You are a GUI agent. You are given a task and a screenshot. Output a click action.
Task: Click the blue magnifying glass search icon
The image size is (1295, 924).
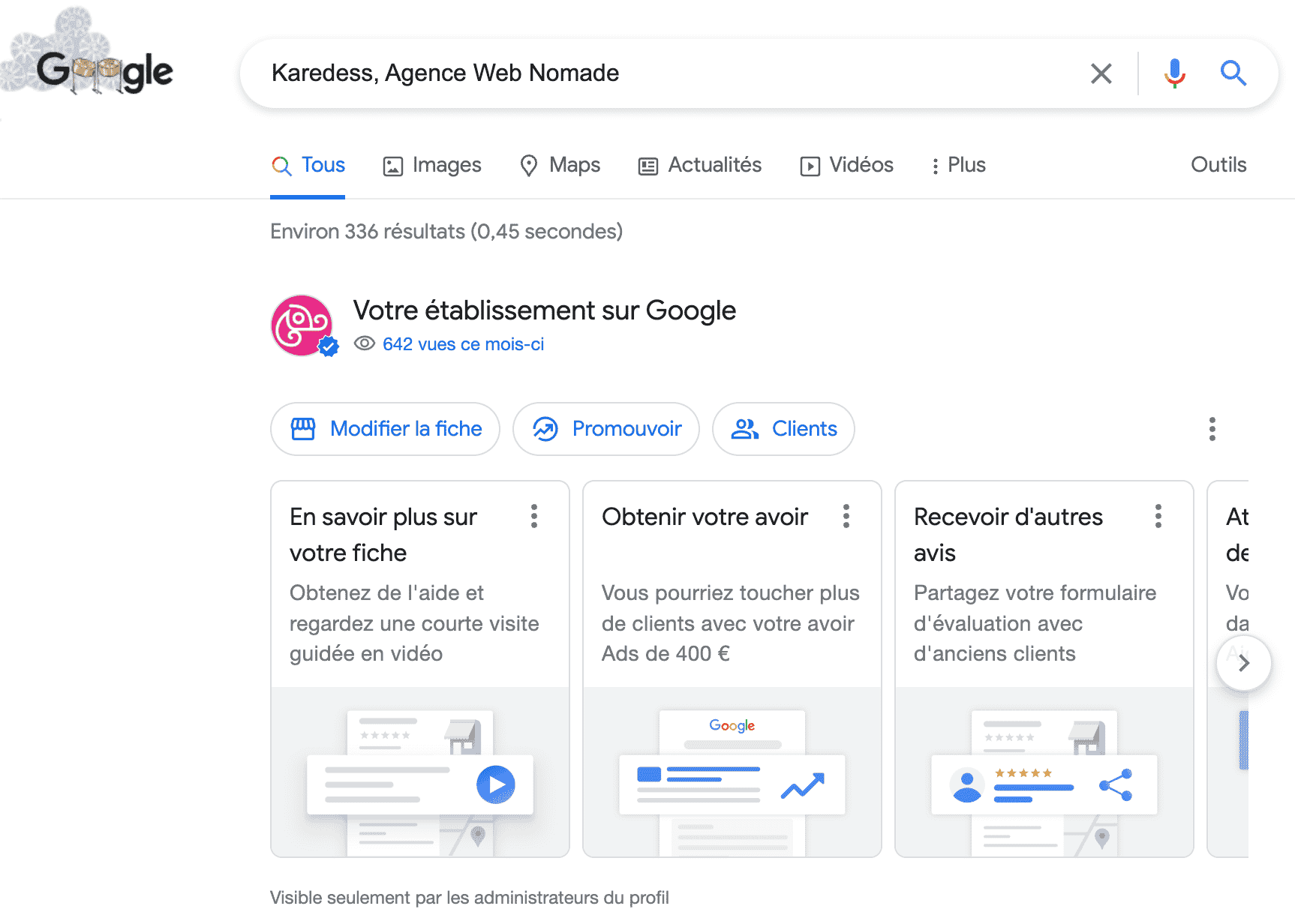[x=1233, y=73]
